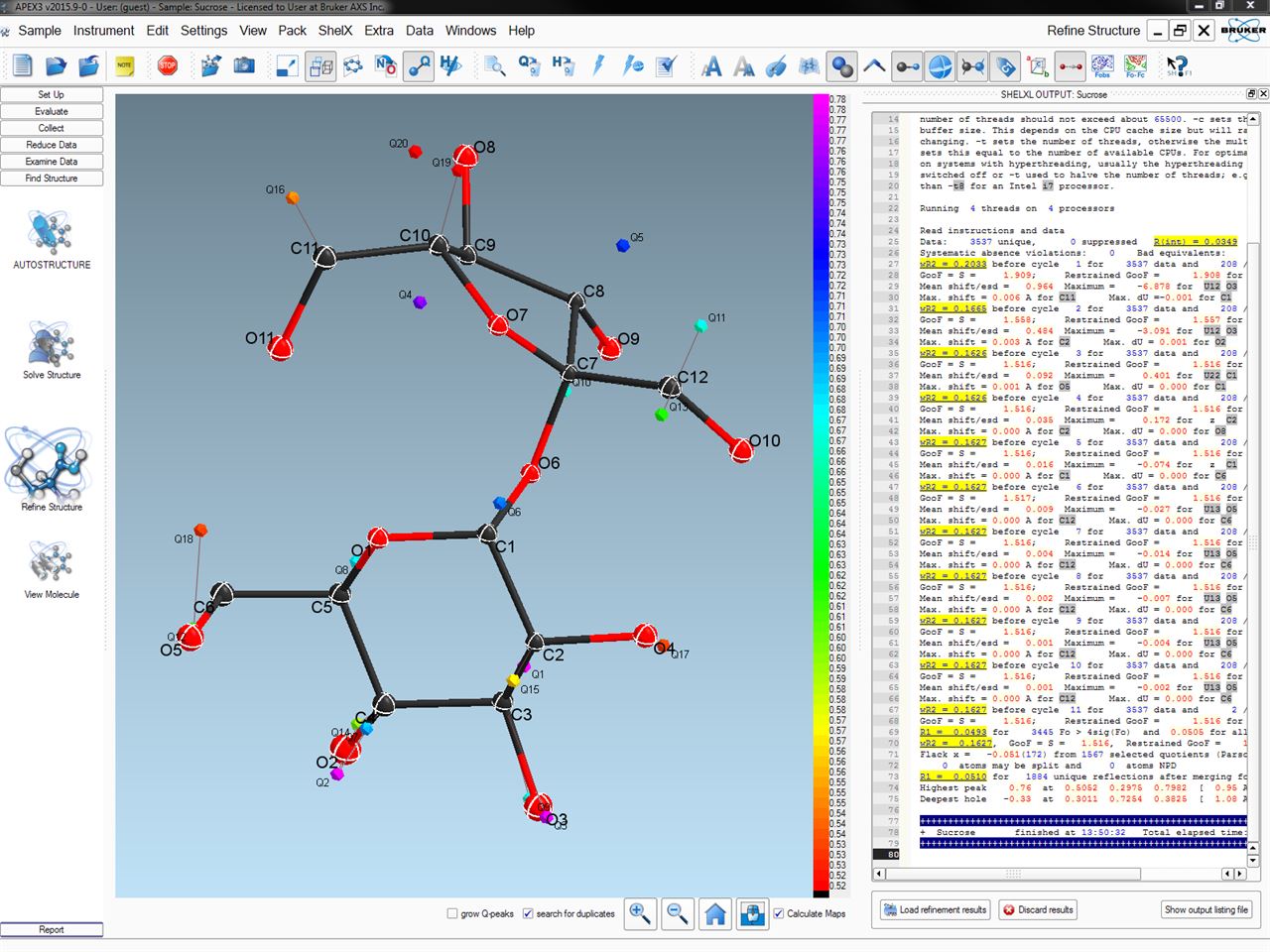Click the N-to-O atom type icon

386,66
